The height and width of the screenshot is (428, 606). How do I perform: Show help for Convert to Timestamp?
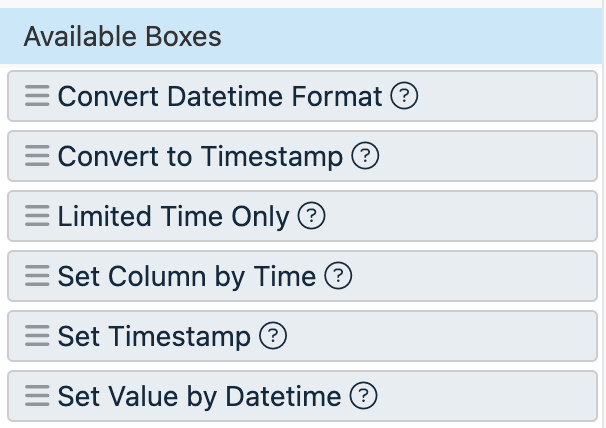click(x=365, y=157)
